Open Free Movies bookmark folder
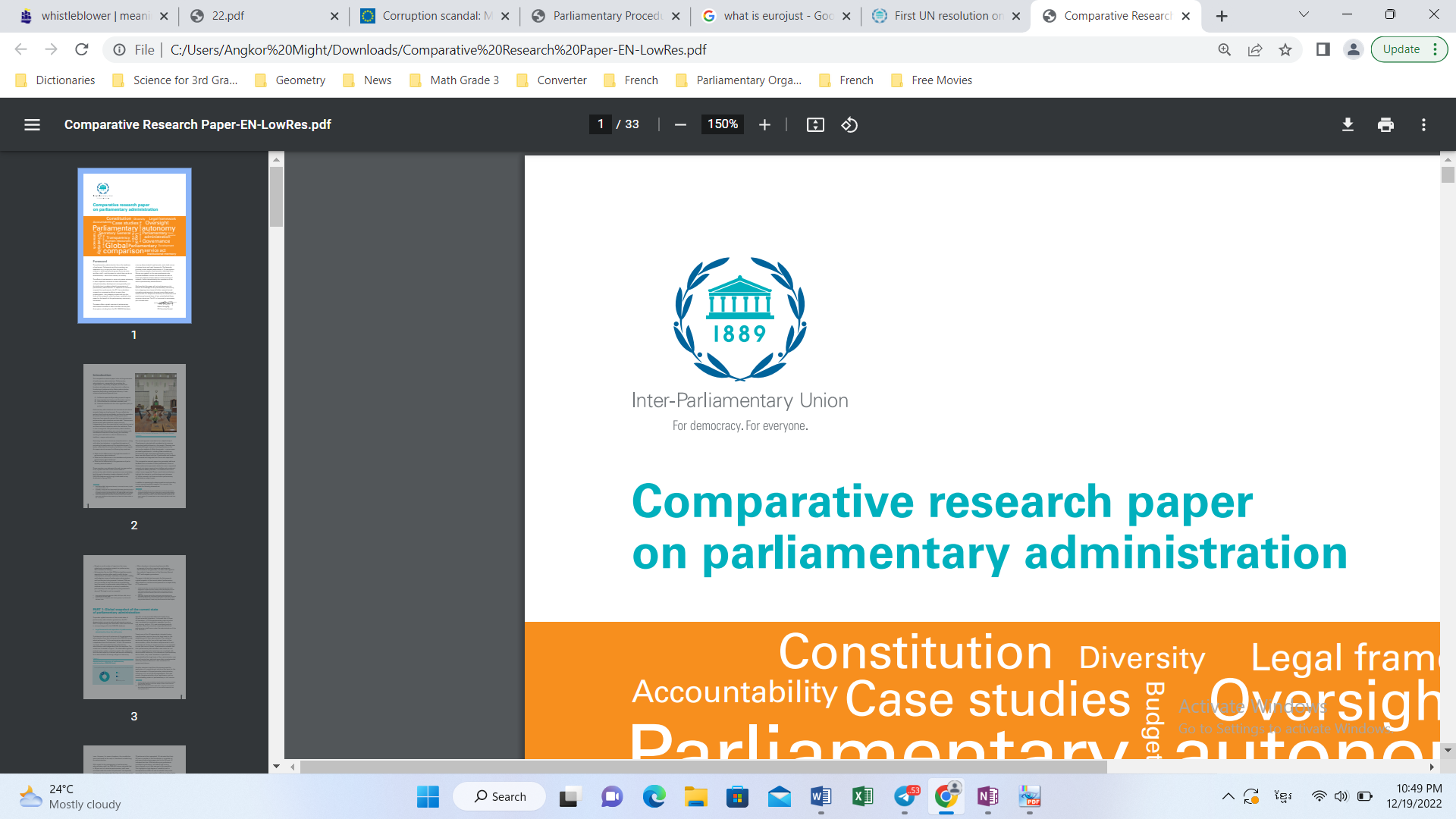Viewport: 1456px width, 819px height. click(931, 80)
